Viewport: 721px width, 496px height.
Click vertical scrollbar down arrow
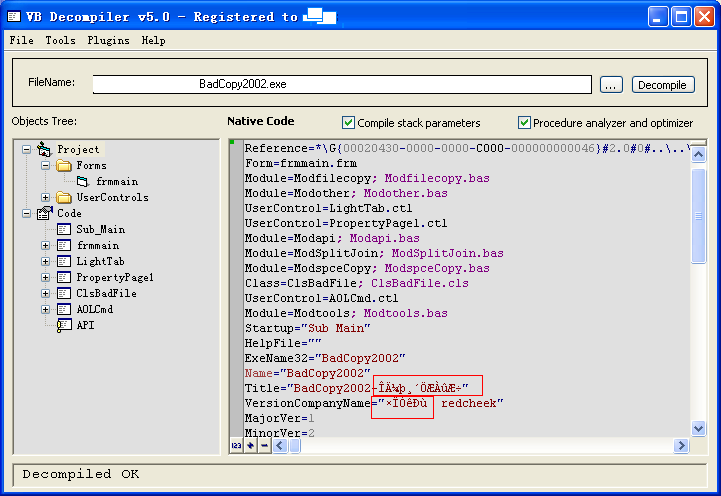[698, 428]
